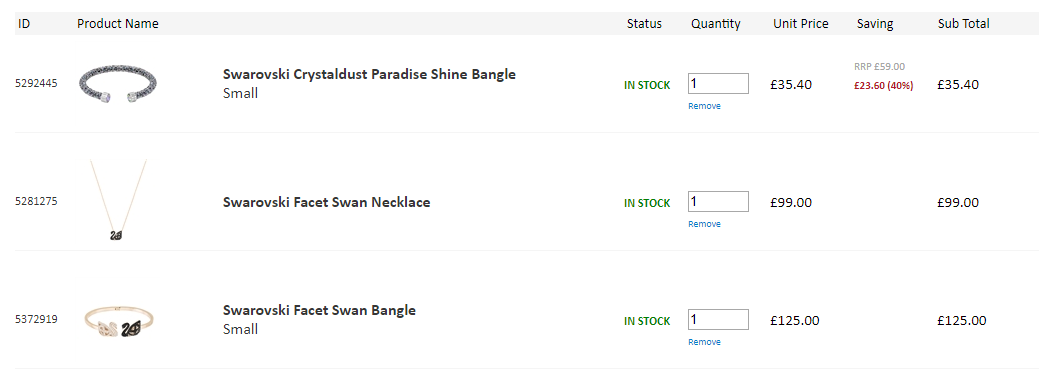Open the Crystaldust Paradise Shine Bangle thumbnail
1049x372 pixels.
118,84
